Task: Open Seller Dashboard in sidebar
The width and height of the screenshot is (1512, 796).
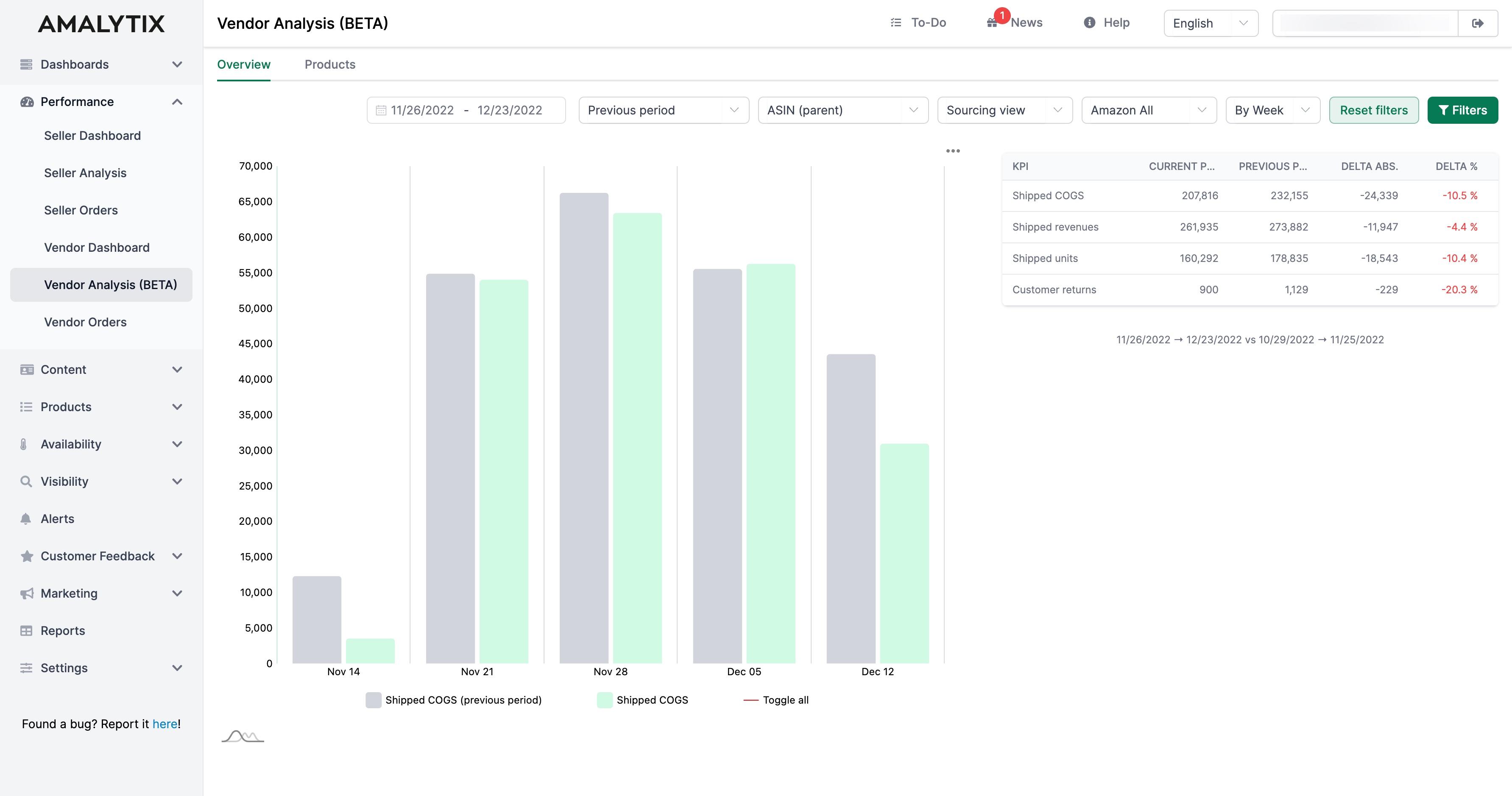Action: 93,136
